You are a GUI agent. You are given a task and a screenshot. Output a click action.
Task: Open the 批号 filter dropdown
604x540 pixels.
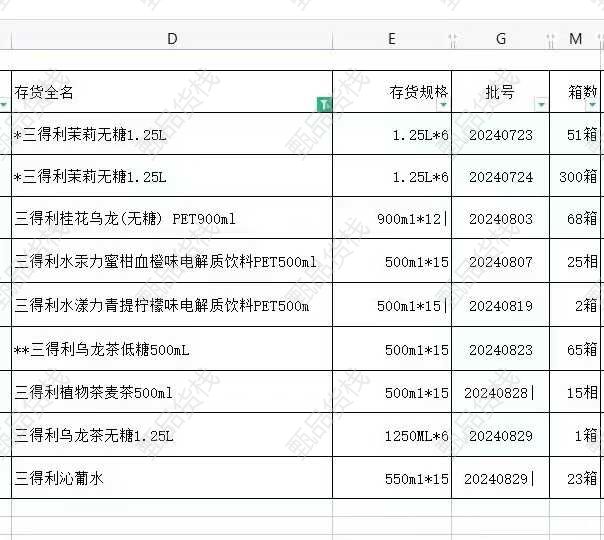coord(541,104)
